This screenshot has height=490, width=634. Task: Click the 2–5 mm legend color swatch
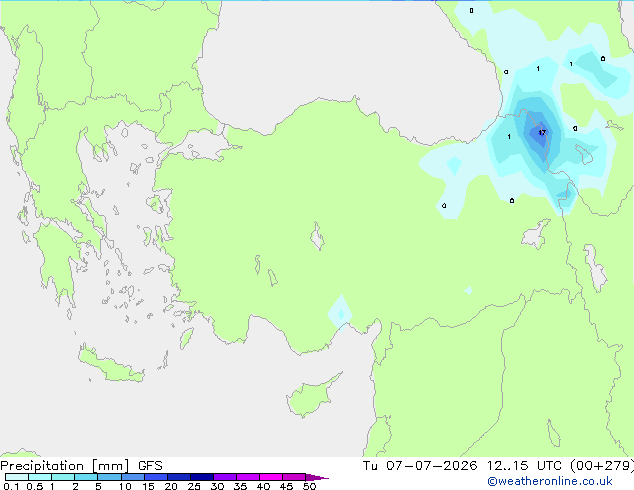click(x=86, y=477)
